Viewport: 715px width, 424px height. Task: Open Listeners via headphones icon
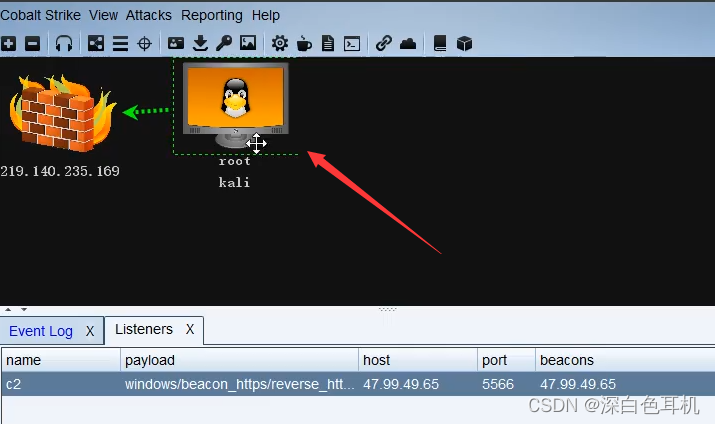[x=64, y=44]
